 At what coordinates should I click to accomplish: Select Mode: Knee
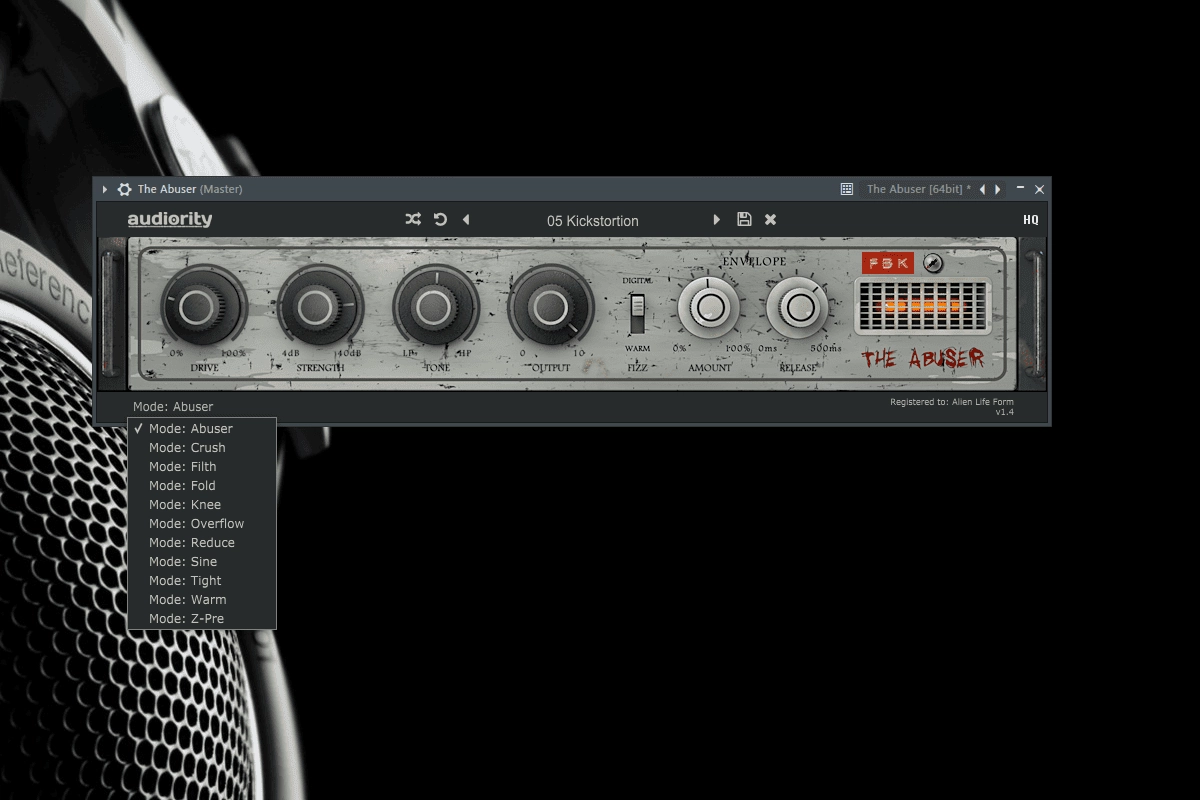pyautogui.click(x=202, y=505)
